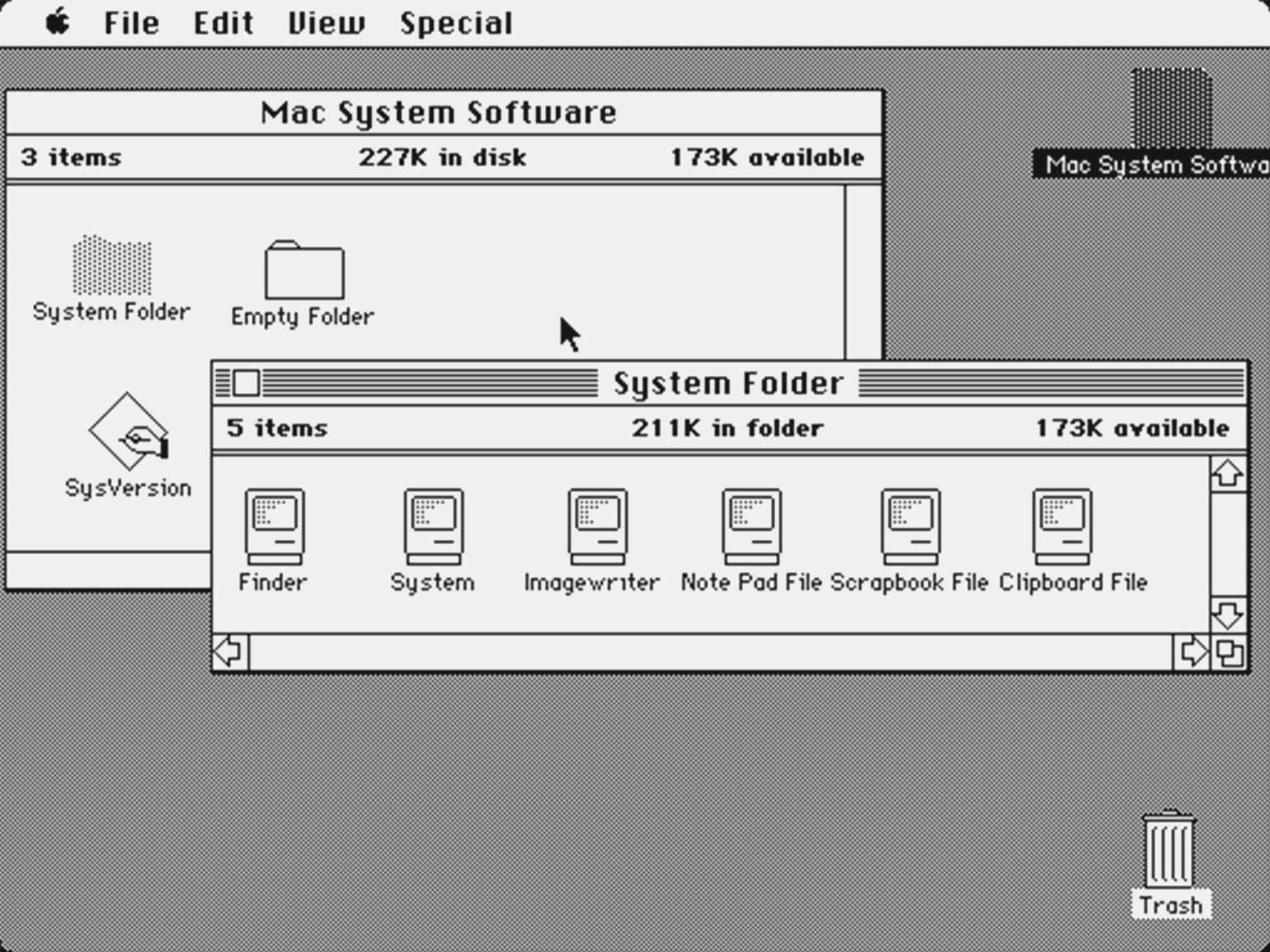
Task: Click the Trash can icon
Action: (x=1169, y=850)
